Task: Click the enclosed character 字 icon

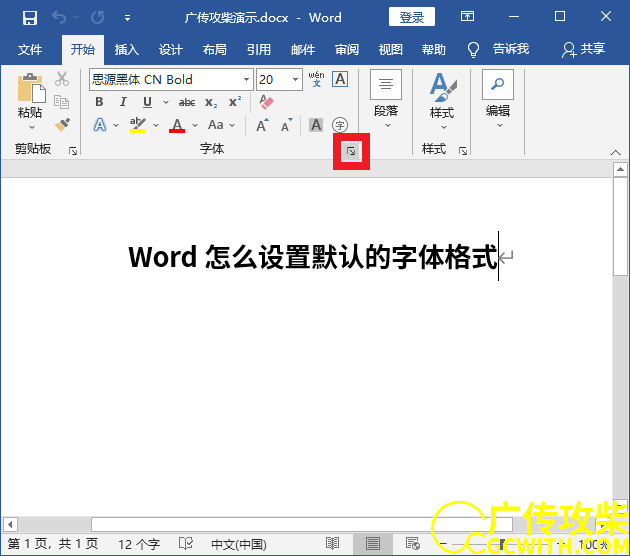Action: tap(340, 125)
